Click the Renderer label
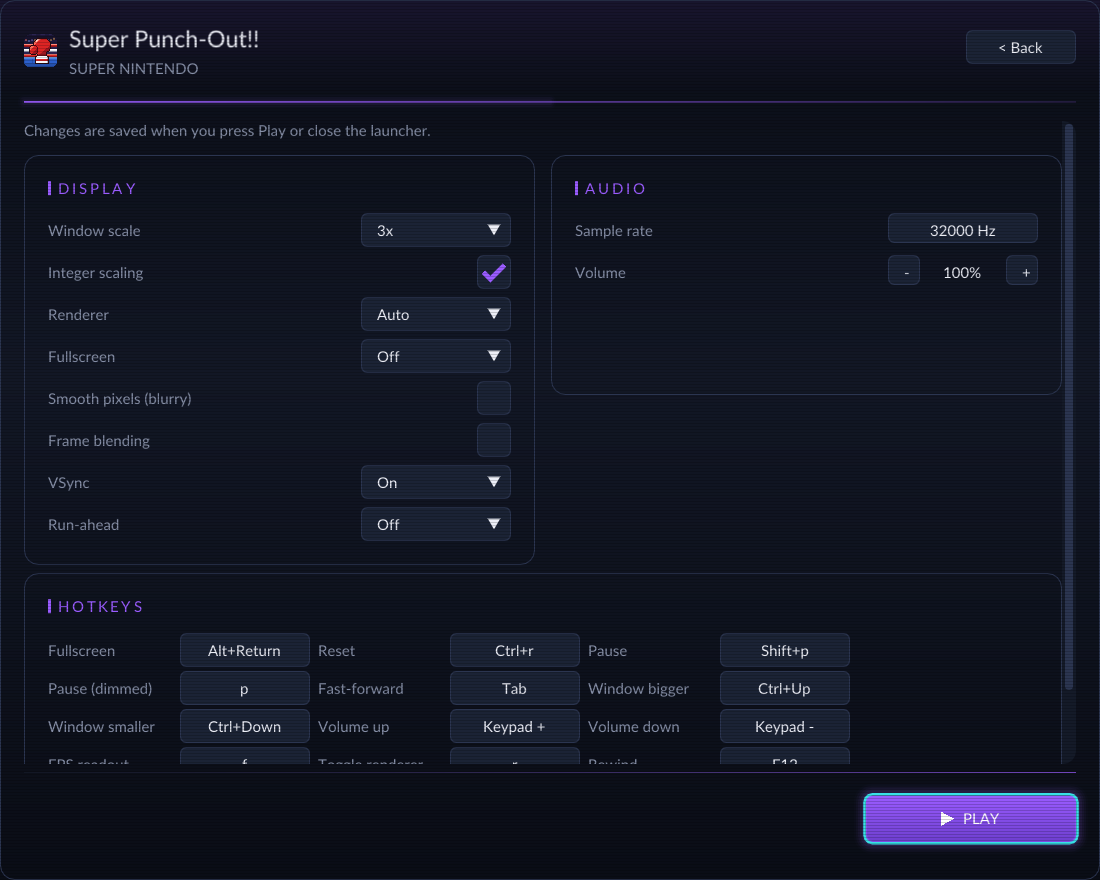The image size is (1100, 880). click(79, 314)
